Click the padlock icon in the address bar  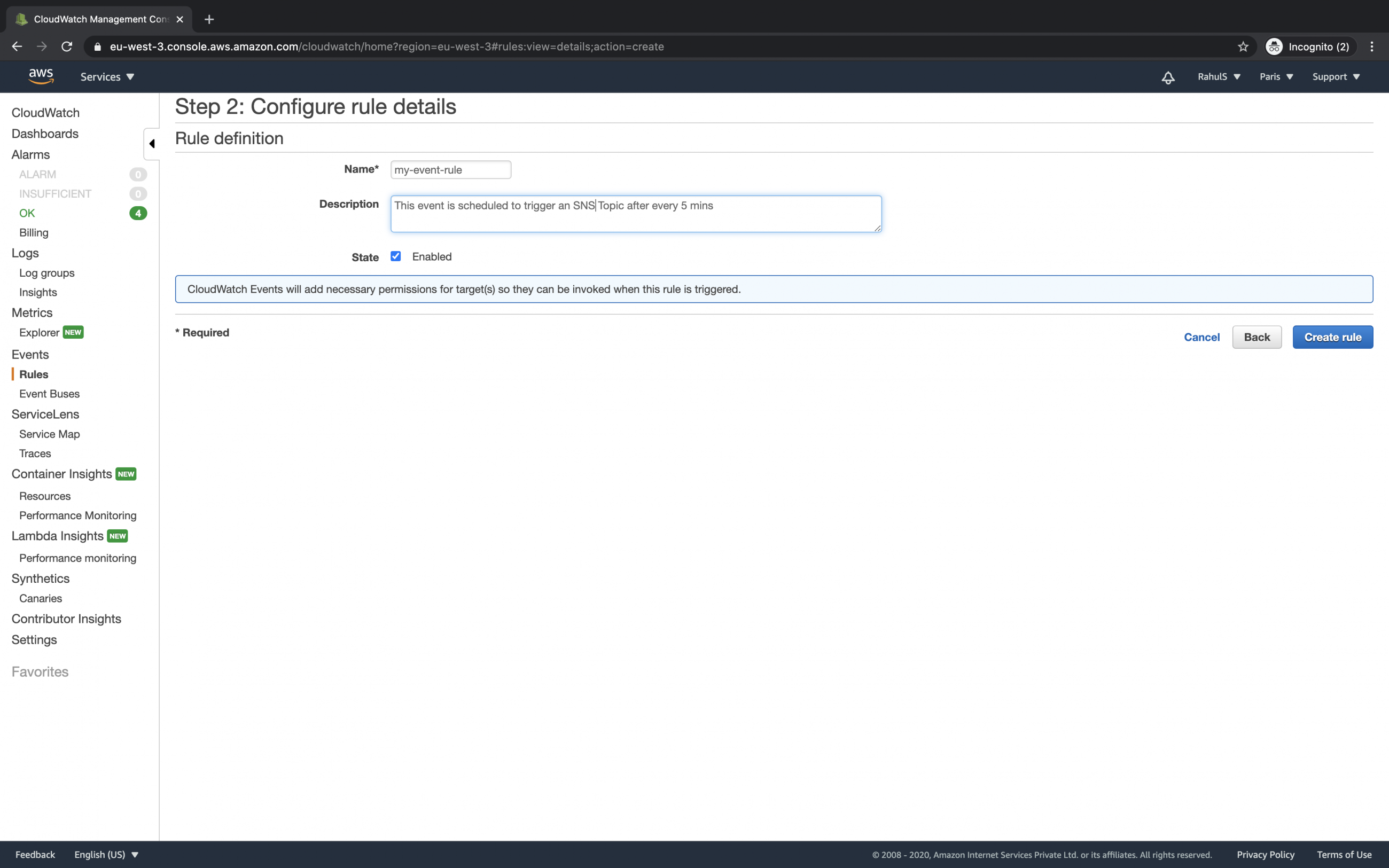pyautogui.click(x=97, y=46)
